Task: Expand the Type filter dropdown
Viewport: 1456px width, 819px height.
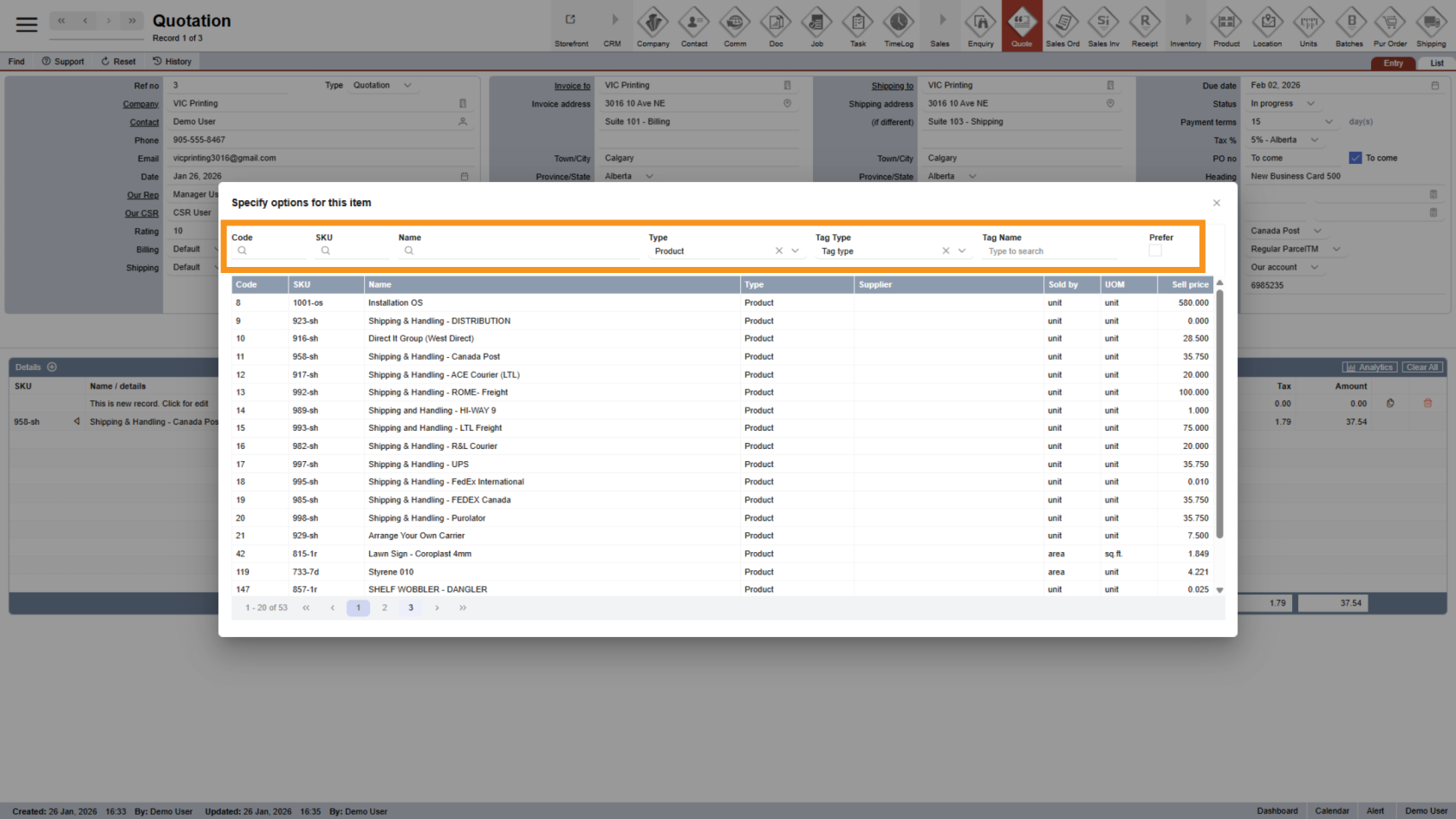Action: 795,251
